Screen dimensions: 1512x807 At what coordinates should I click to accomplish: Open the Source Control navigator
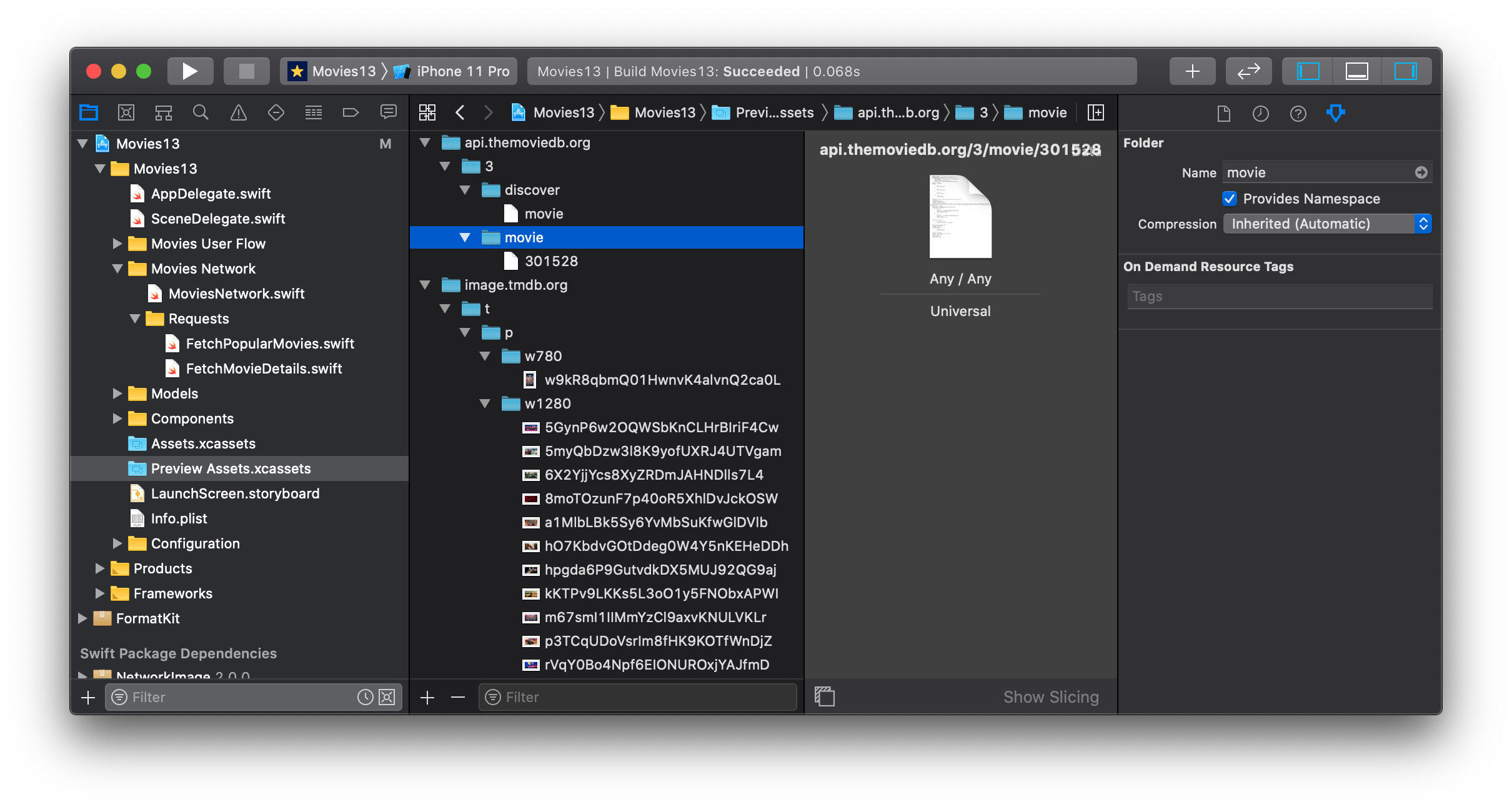[126, 112]
